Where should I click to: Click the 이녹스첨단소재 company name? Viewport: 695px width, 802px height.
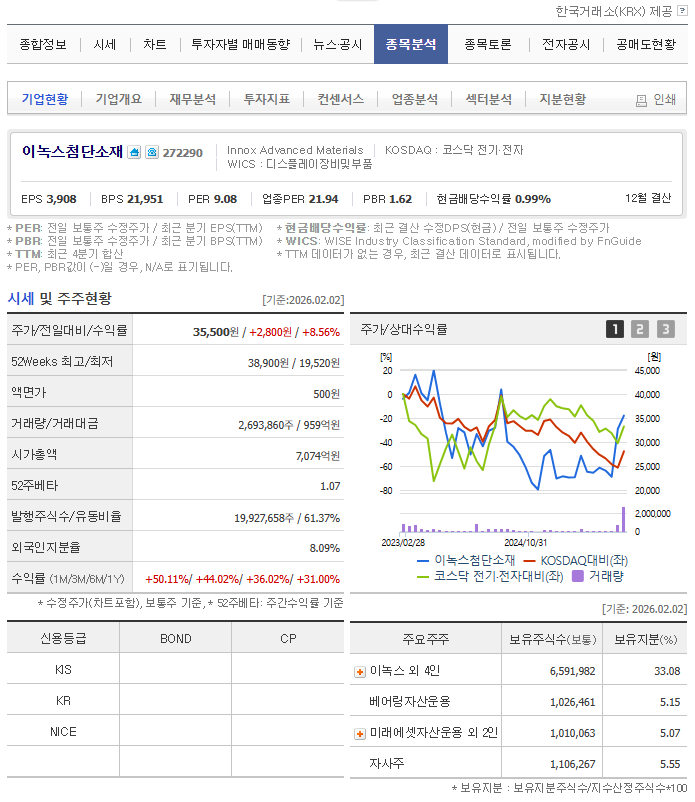(72, 151)
